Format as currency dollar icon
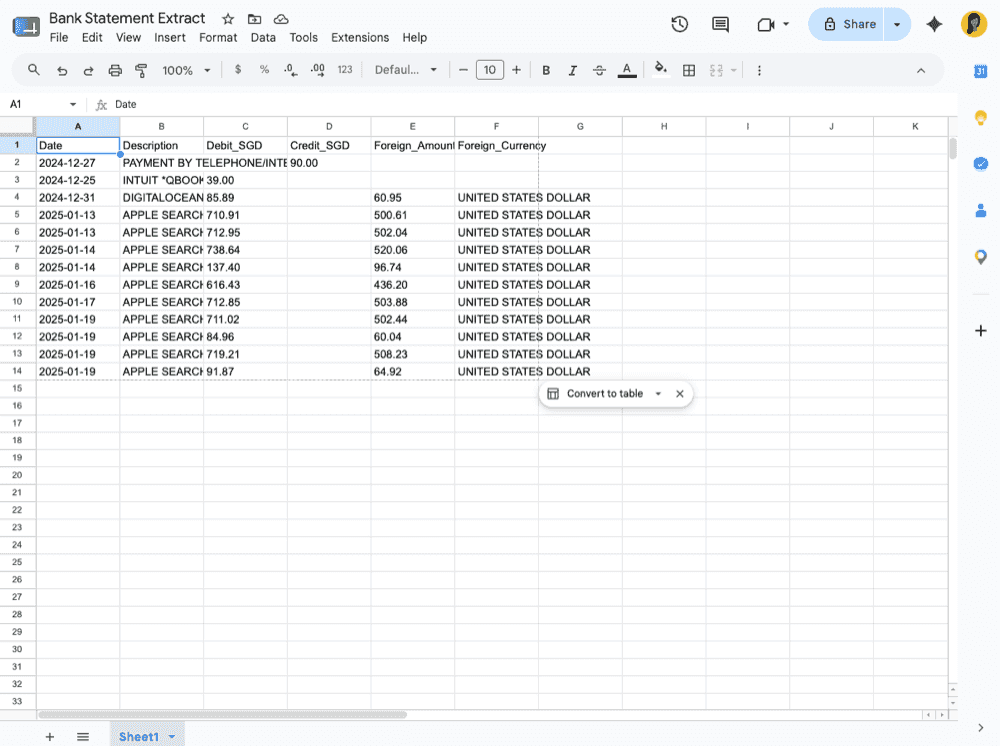 tap(238, 69)
